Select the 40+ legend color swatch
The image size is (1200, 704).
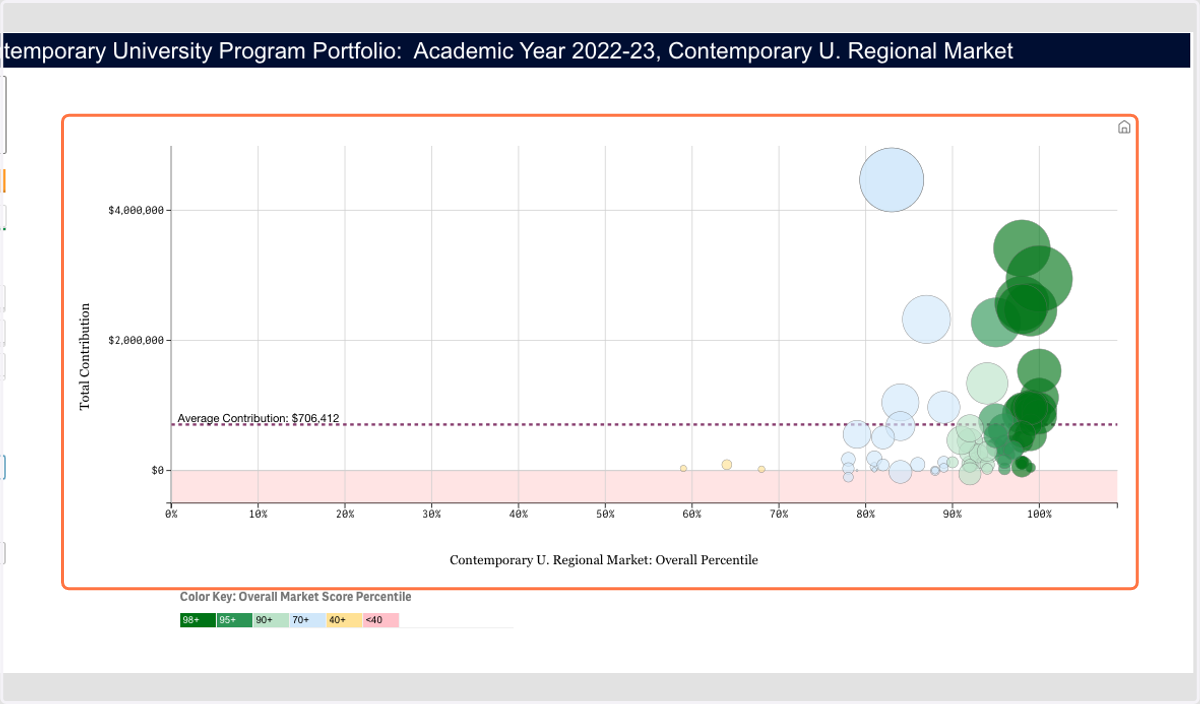coord(344,620)
